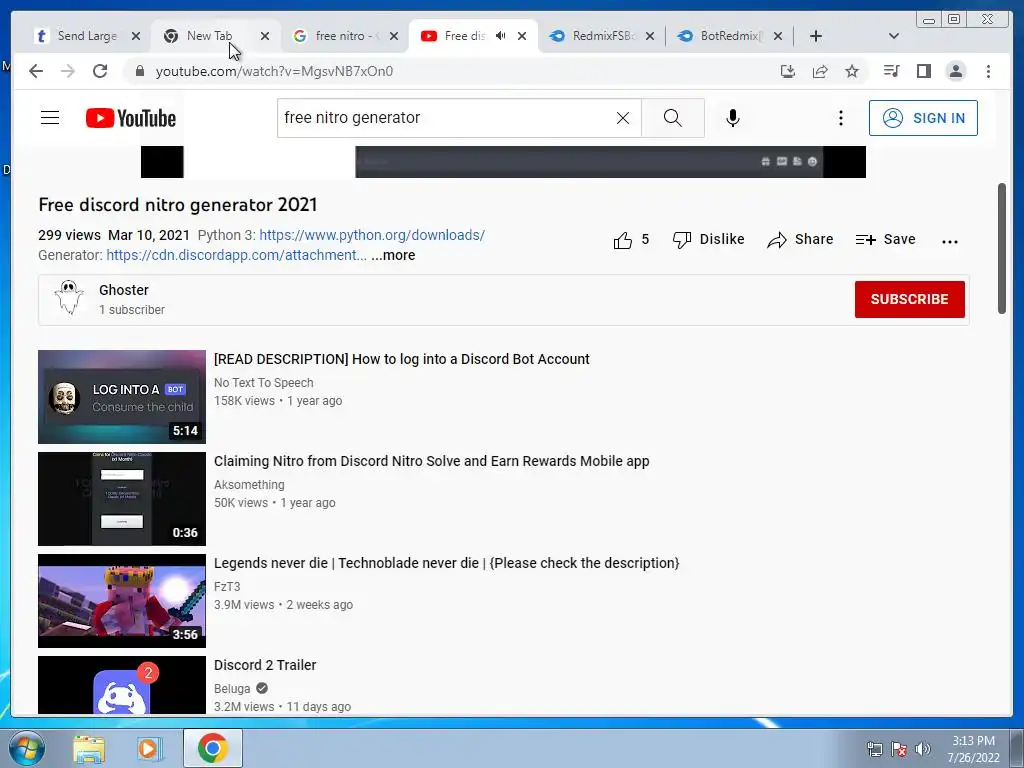Switch to the free nitro Google tab
1024x768 pixels.
click(x=345, y=36)
